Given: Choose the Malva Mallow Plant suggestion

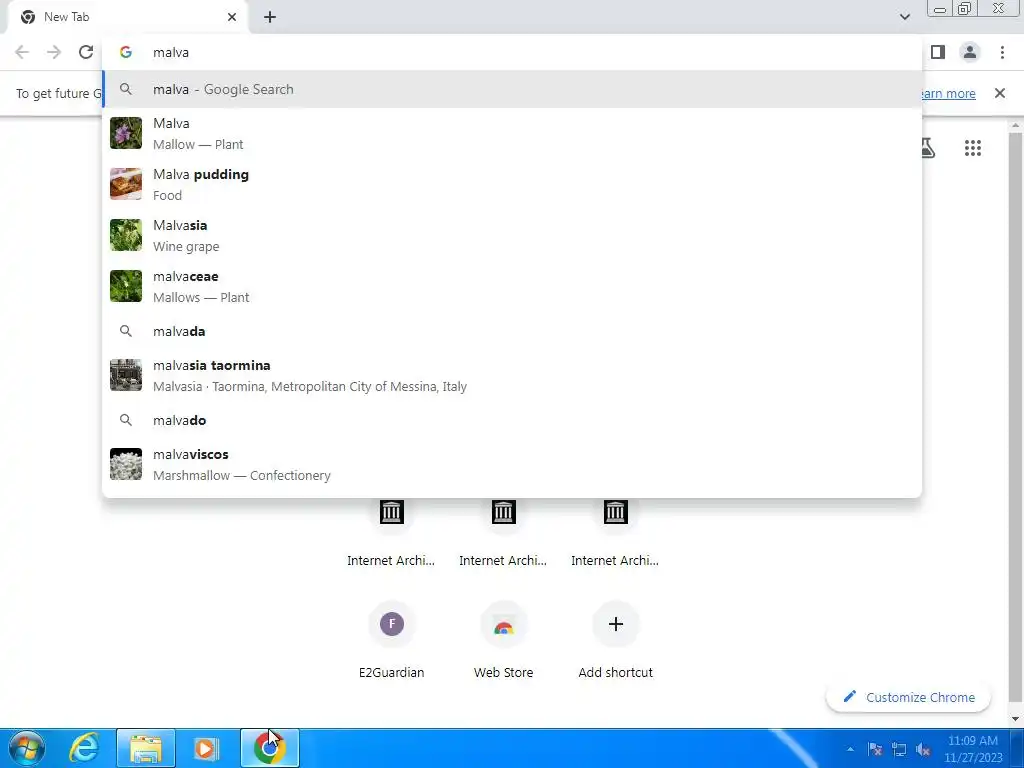Looking at the screenshot, I should [x=512, y=133].
